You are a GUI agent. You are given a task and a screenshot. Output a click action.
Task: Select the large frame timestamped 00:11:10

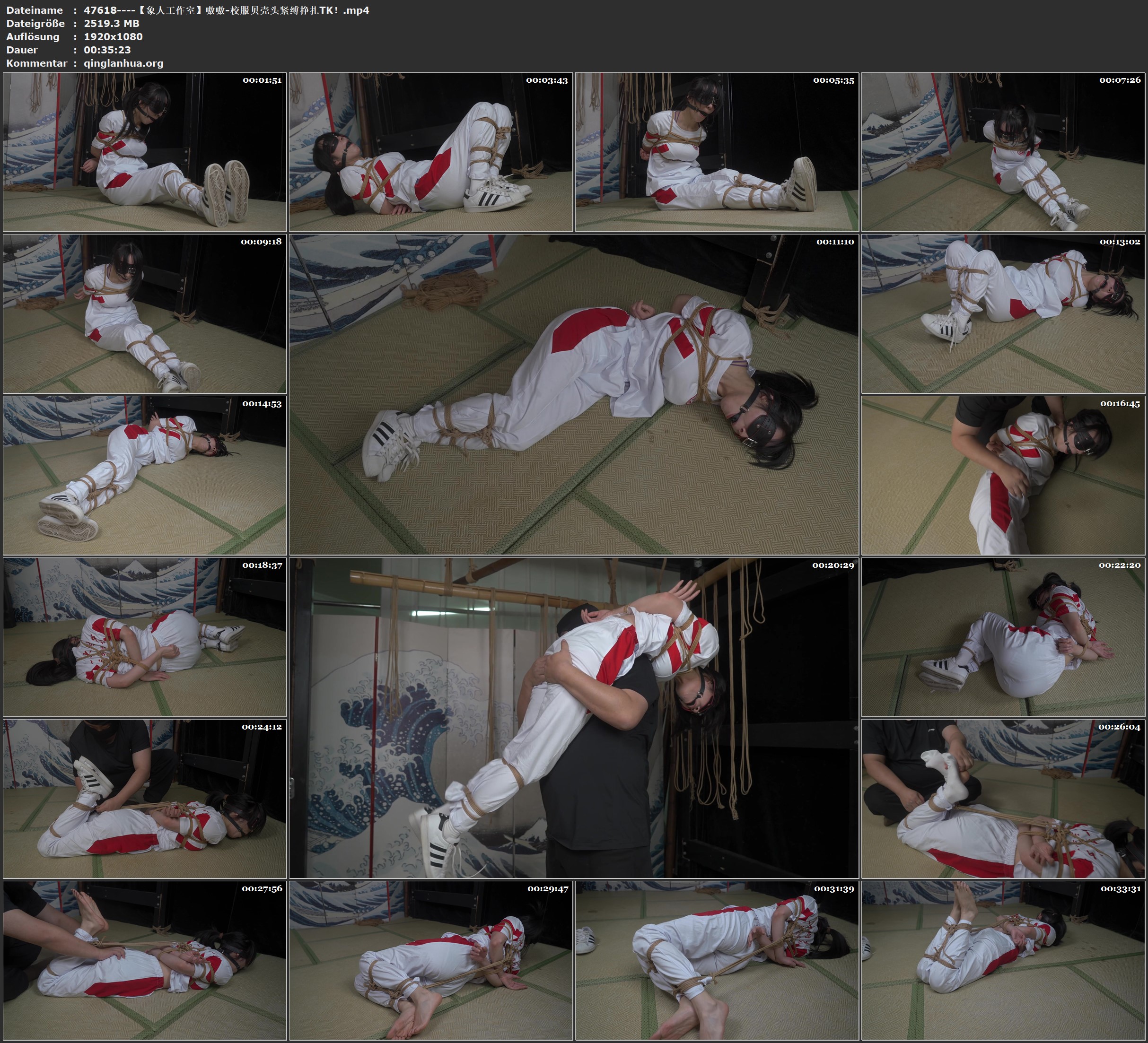coord(573,394)
